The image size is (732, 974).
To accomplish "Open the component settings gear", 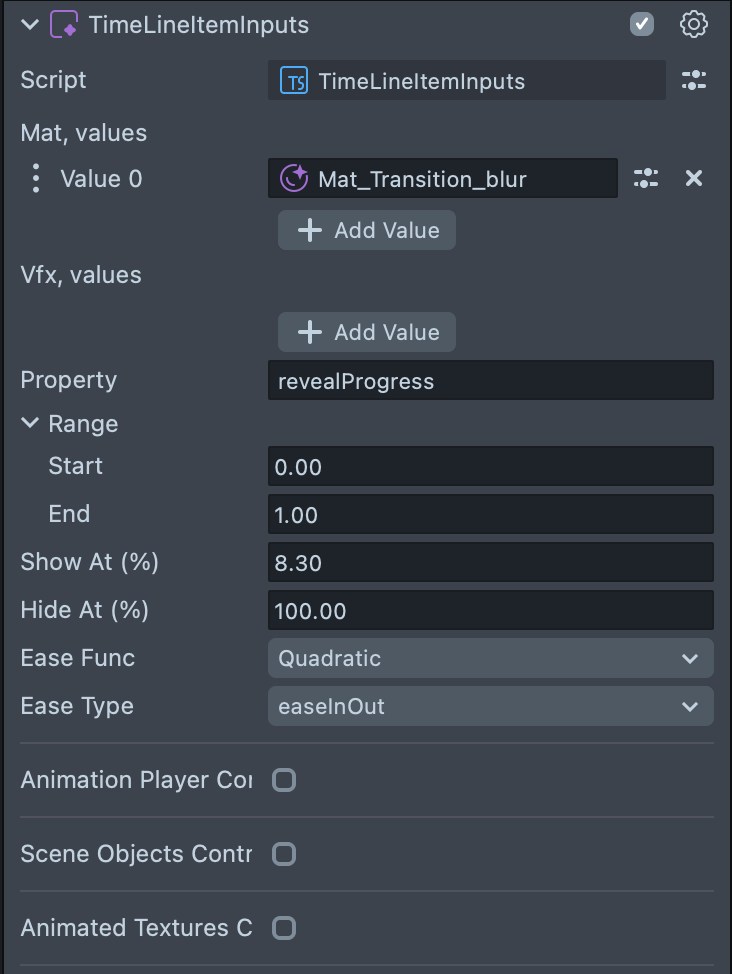I will (693, 25).
